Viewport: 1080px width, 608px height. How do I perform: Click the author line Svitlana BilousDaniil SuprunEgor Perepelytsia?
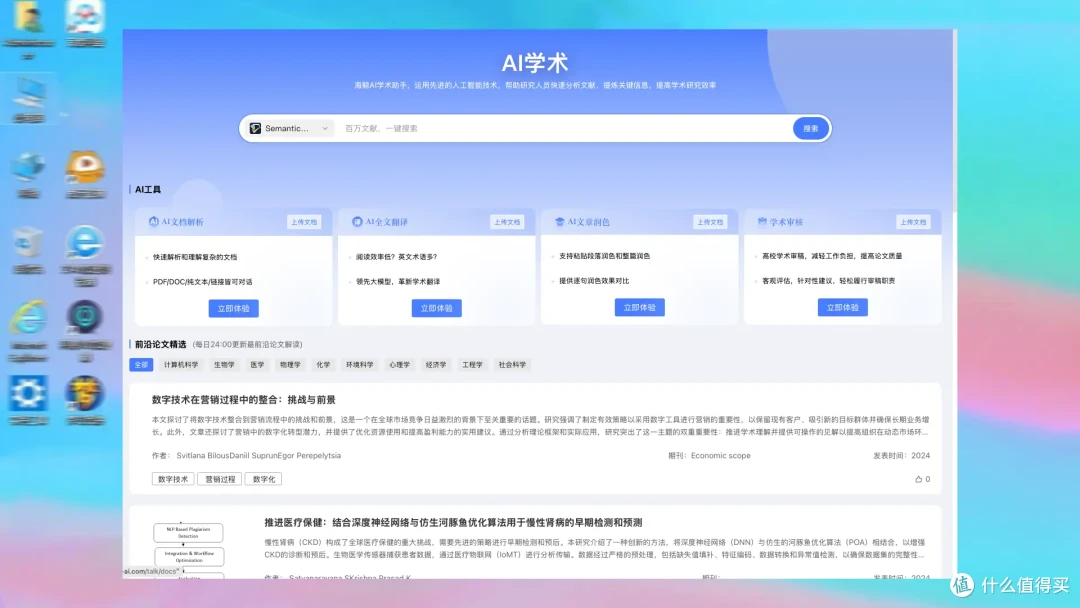pyautogui.click(x=258, y=456)
